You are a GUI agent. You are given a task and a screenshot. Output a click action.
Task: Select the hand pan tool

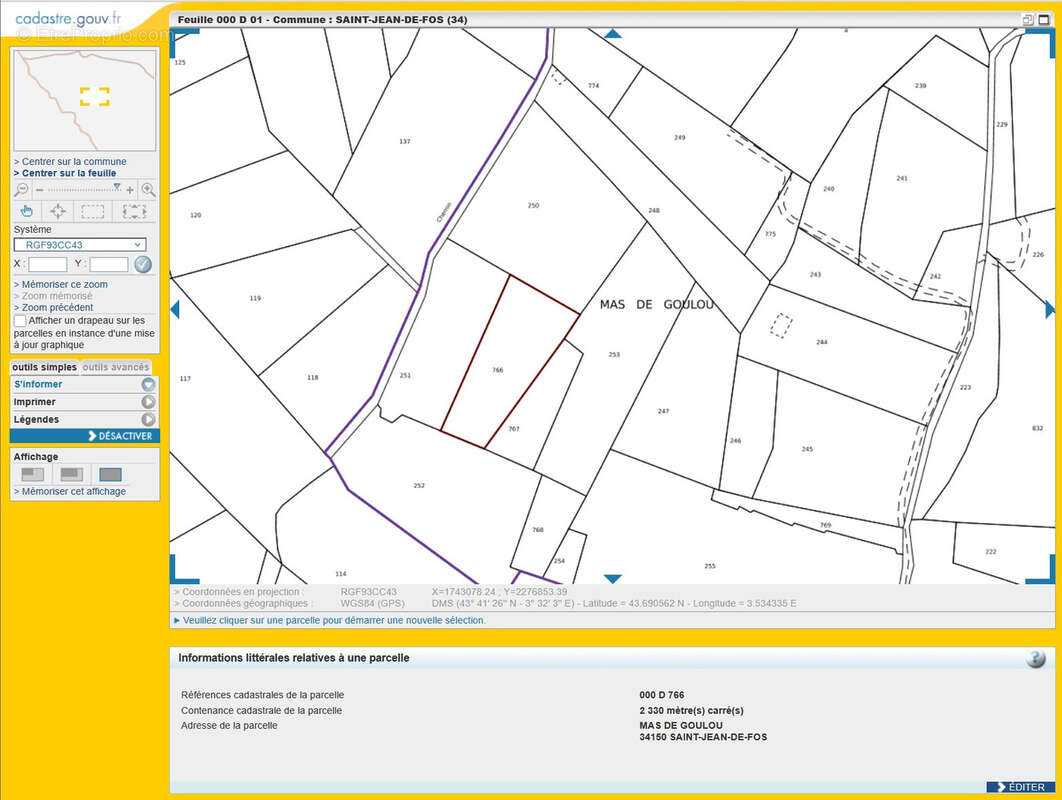pyautogui.click(x=27, y=211)
